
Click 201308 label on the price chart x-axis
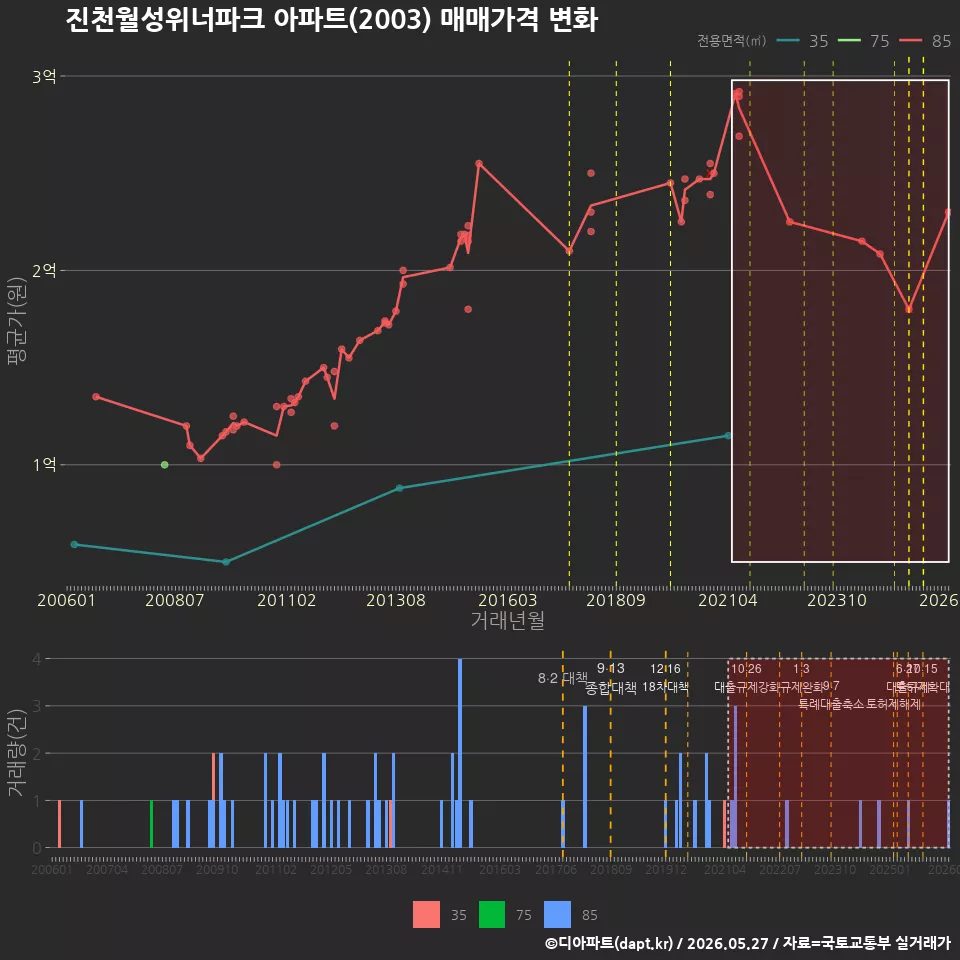(x=396, y=600)
